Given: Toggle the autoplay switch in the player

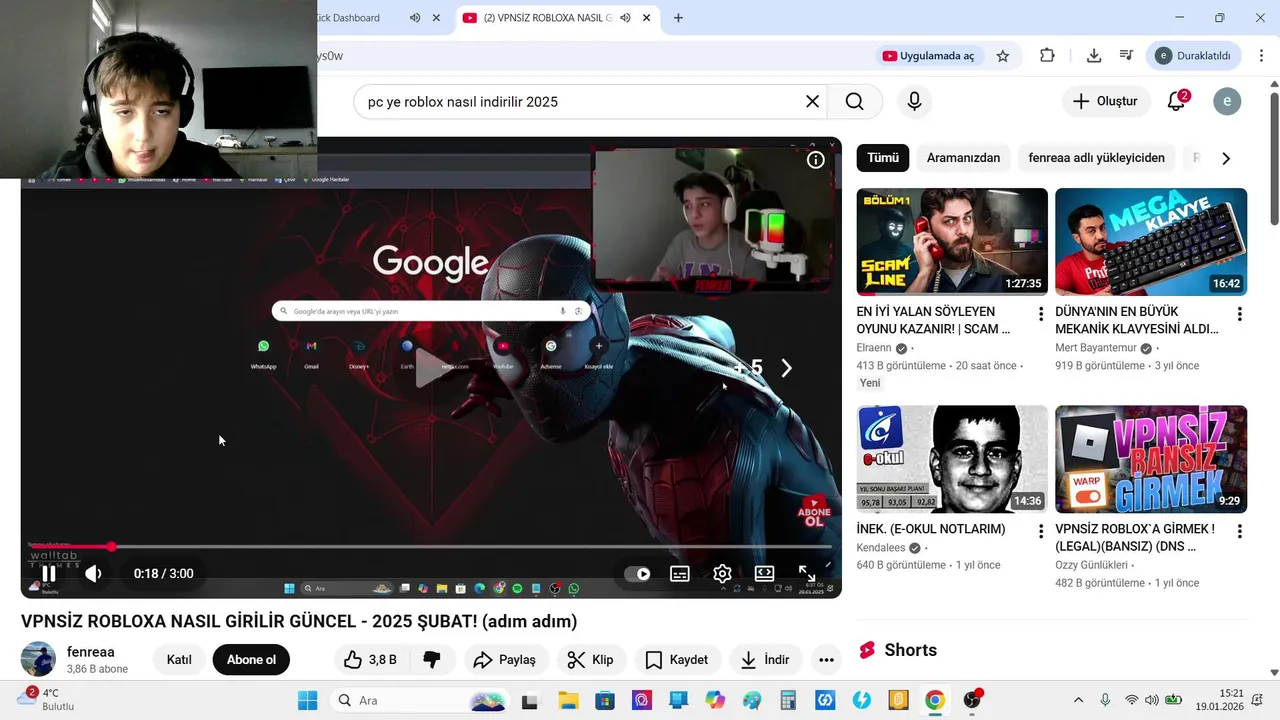Looking at the screenshot, I should 638,574.
